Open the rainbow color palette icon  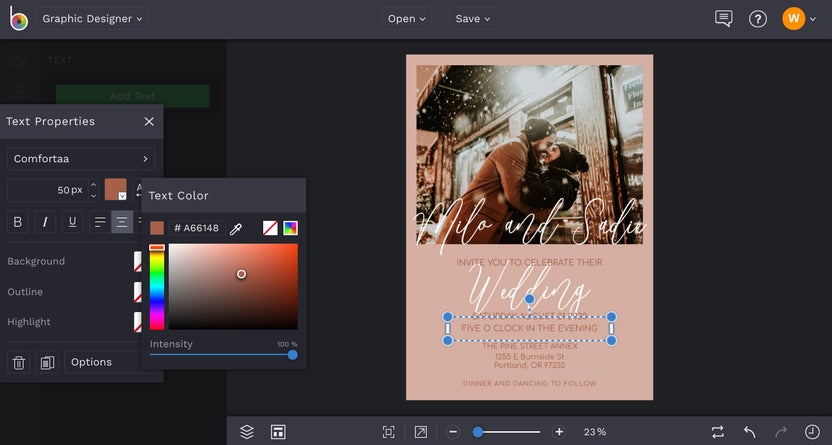[x=290, y=228]
